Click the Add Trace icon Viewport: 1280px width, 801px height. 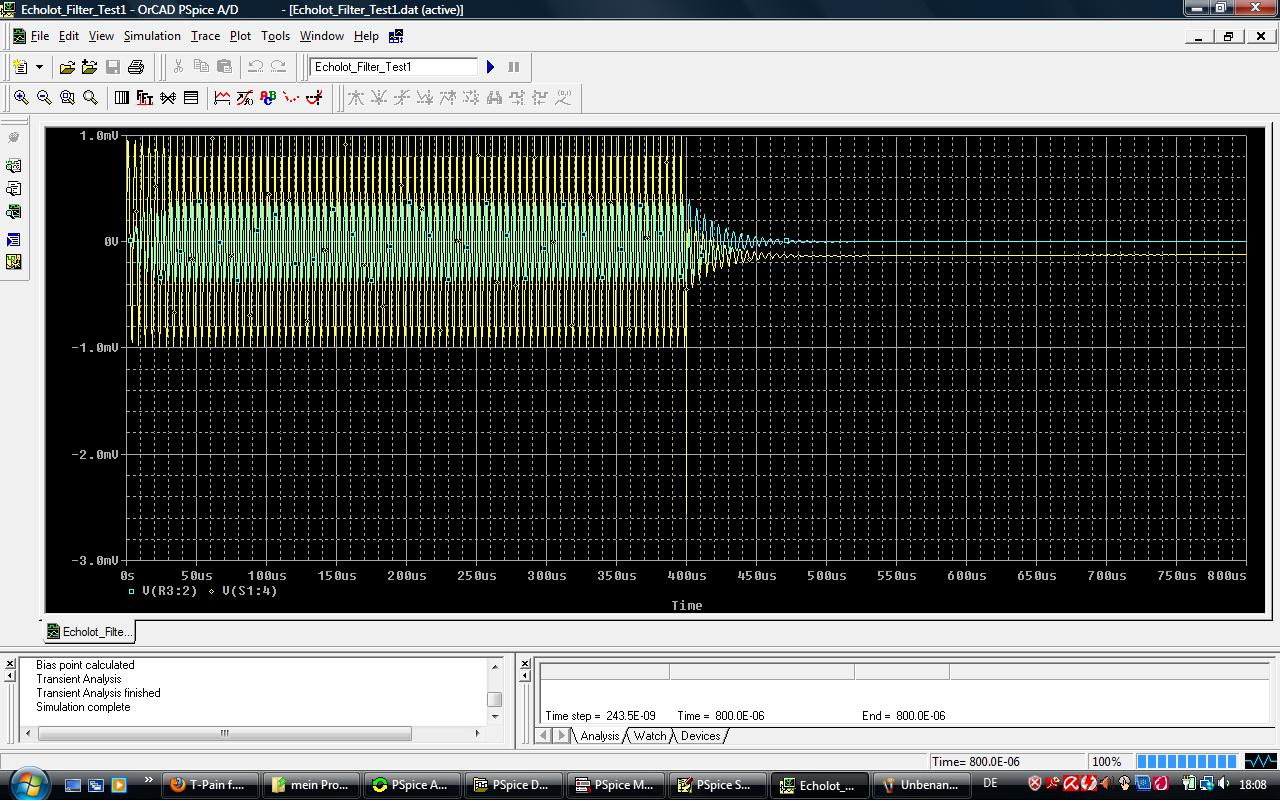(x=222, y=98)
